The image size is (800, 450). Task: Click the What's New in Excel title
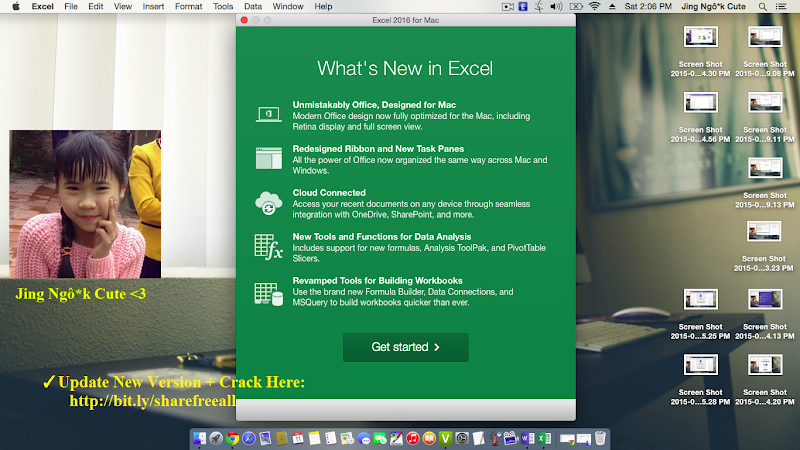tap(405, 68)
